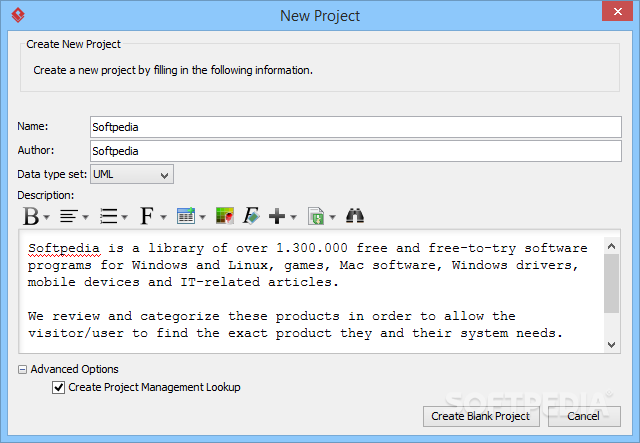Click the Advanced Options label
Image resolution: width=640 pixels, height=443 pixels.
tap(74, 369)
